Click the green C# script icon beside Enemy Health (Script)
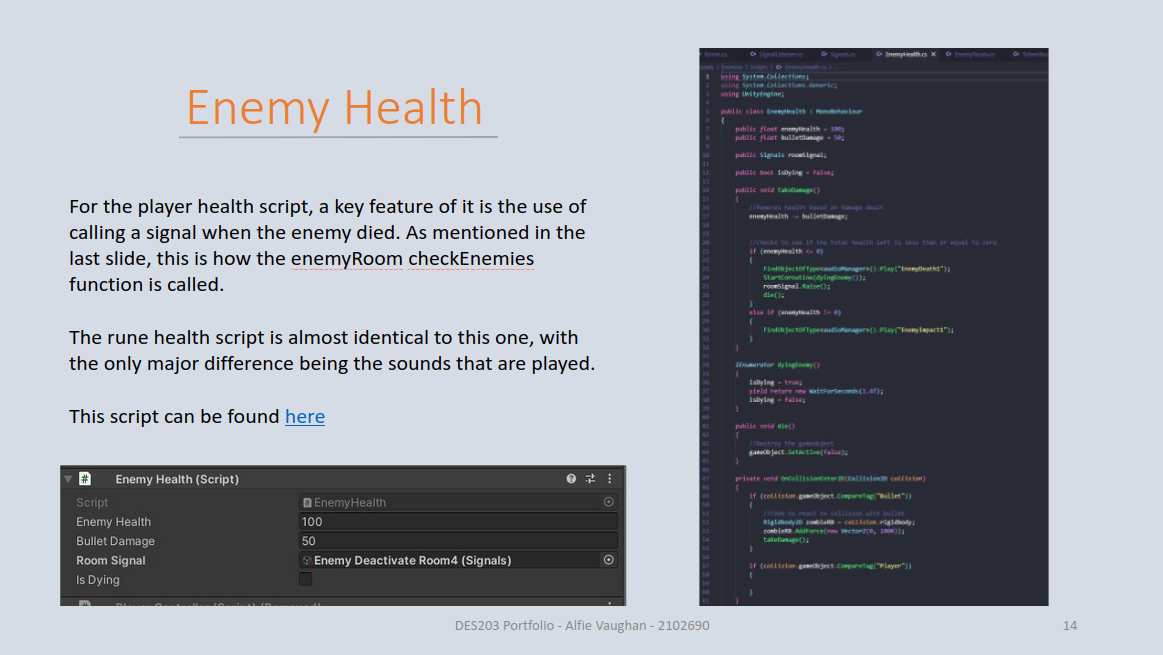The height and width of the screenshot is (655, 1163). 85,479
